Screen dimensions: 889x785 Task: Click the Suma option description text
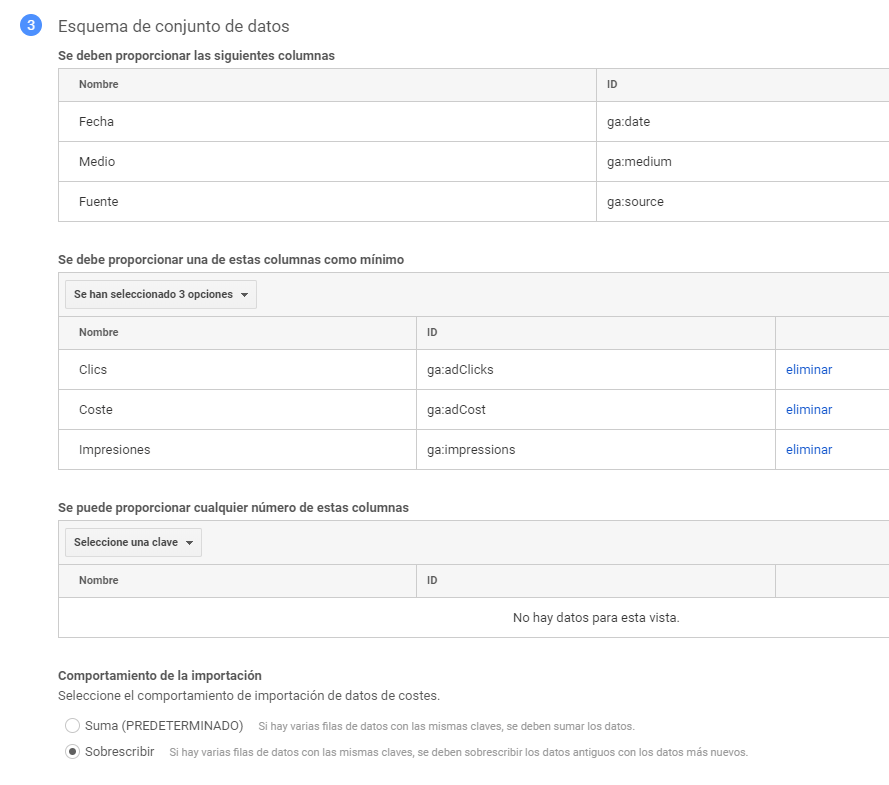click(x=446, y=726)
